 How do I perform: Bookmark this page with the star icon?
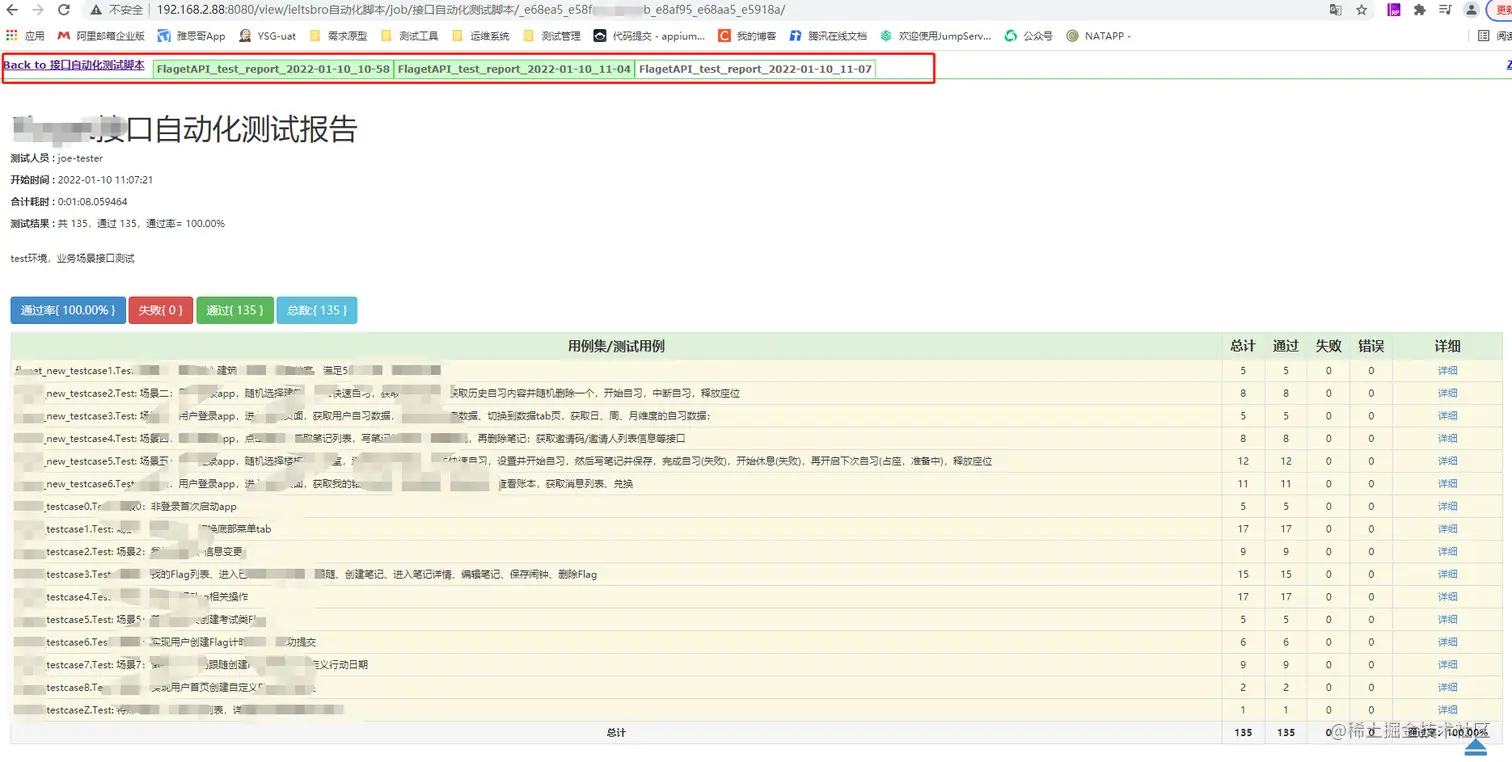click(x=1362, y=10)
